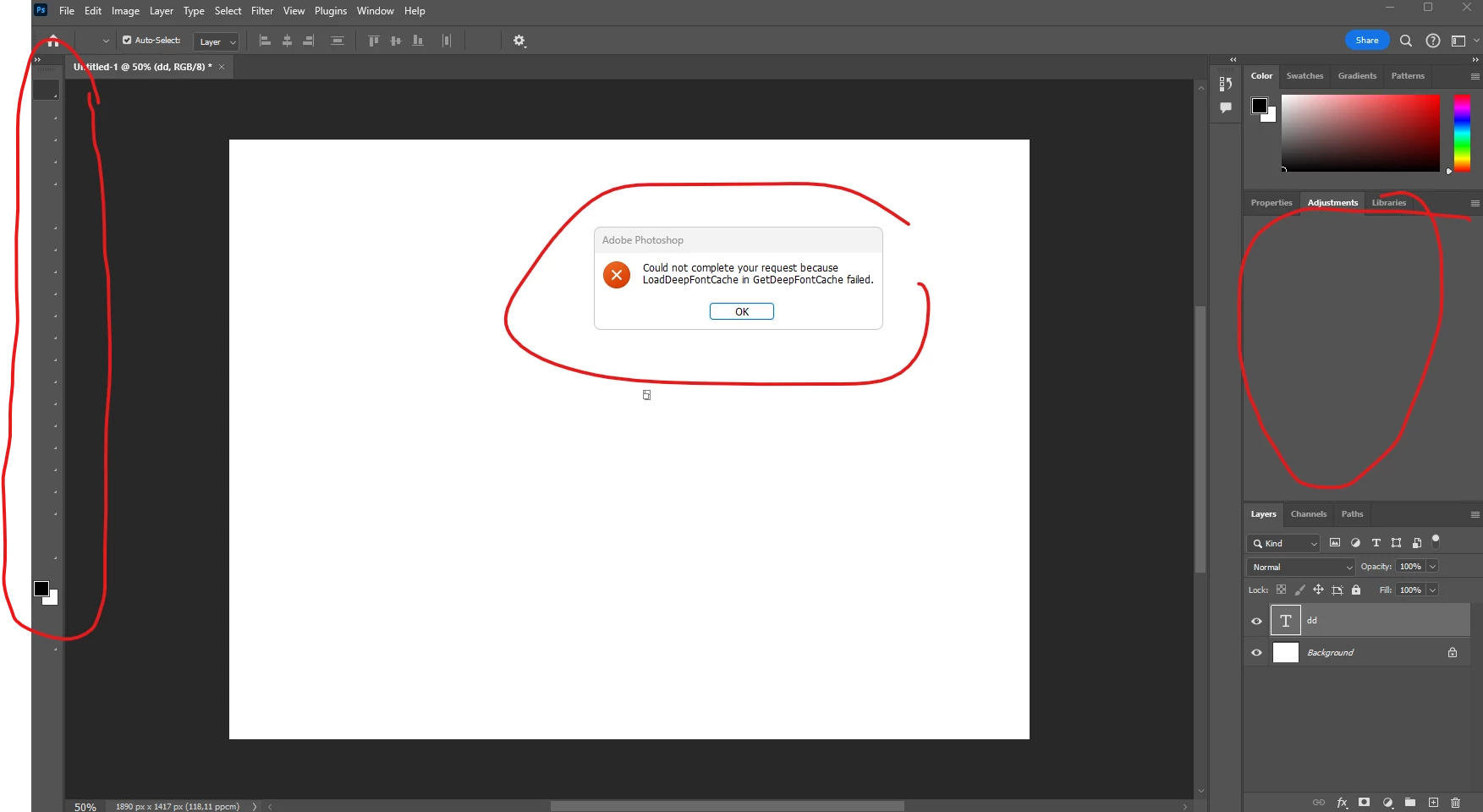Create new adjustment layer icon
1483x812 pixels.
pos(1387,802)
